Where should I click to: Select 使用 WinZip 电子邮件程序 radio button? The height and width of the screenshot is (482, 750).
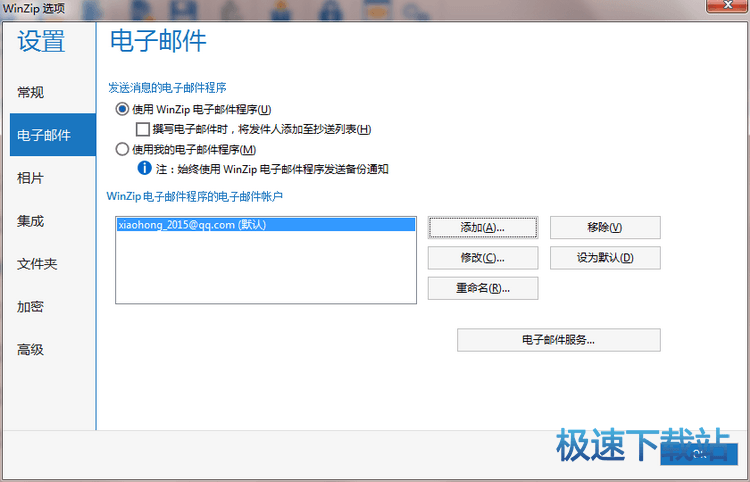123,109
